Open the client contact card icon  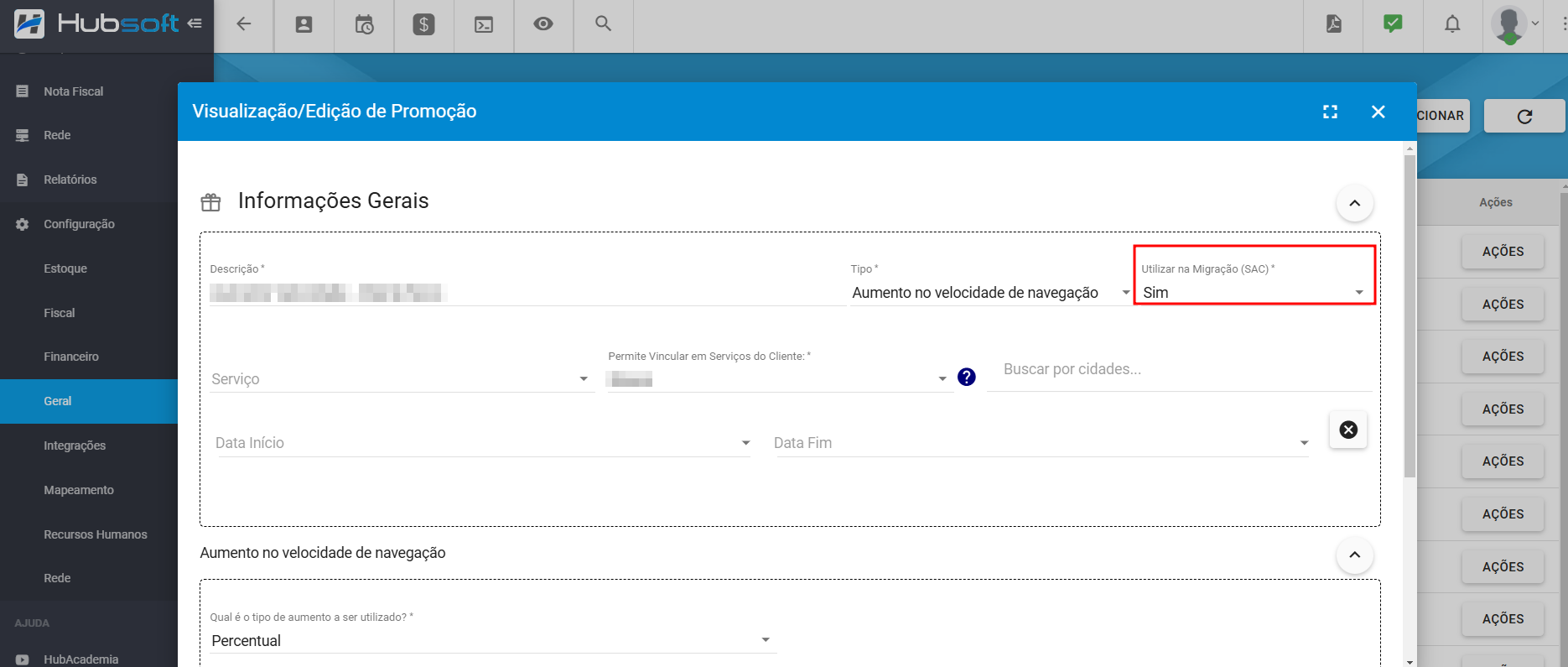tap(304, 24)
